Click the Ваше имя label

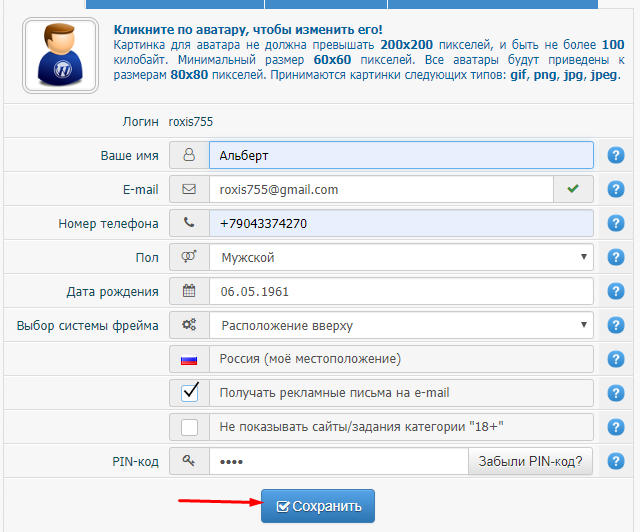pos(129,156)
